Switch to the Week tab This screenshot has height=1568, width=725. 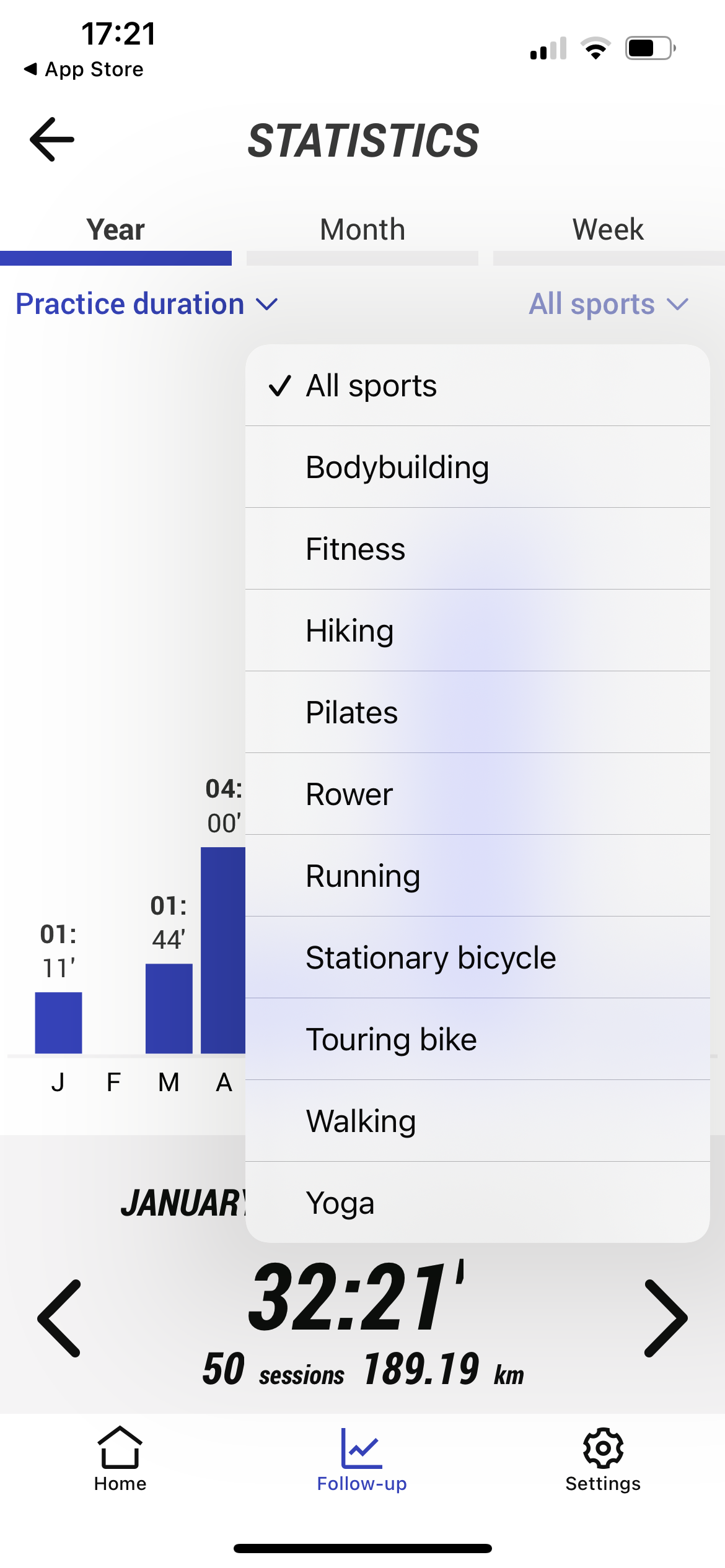point(608,230)
